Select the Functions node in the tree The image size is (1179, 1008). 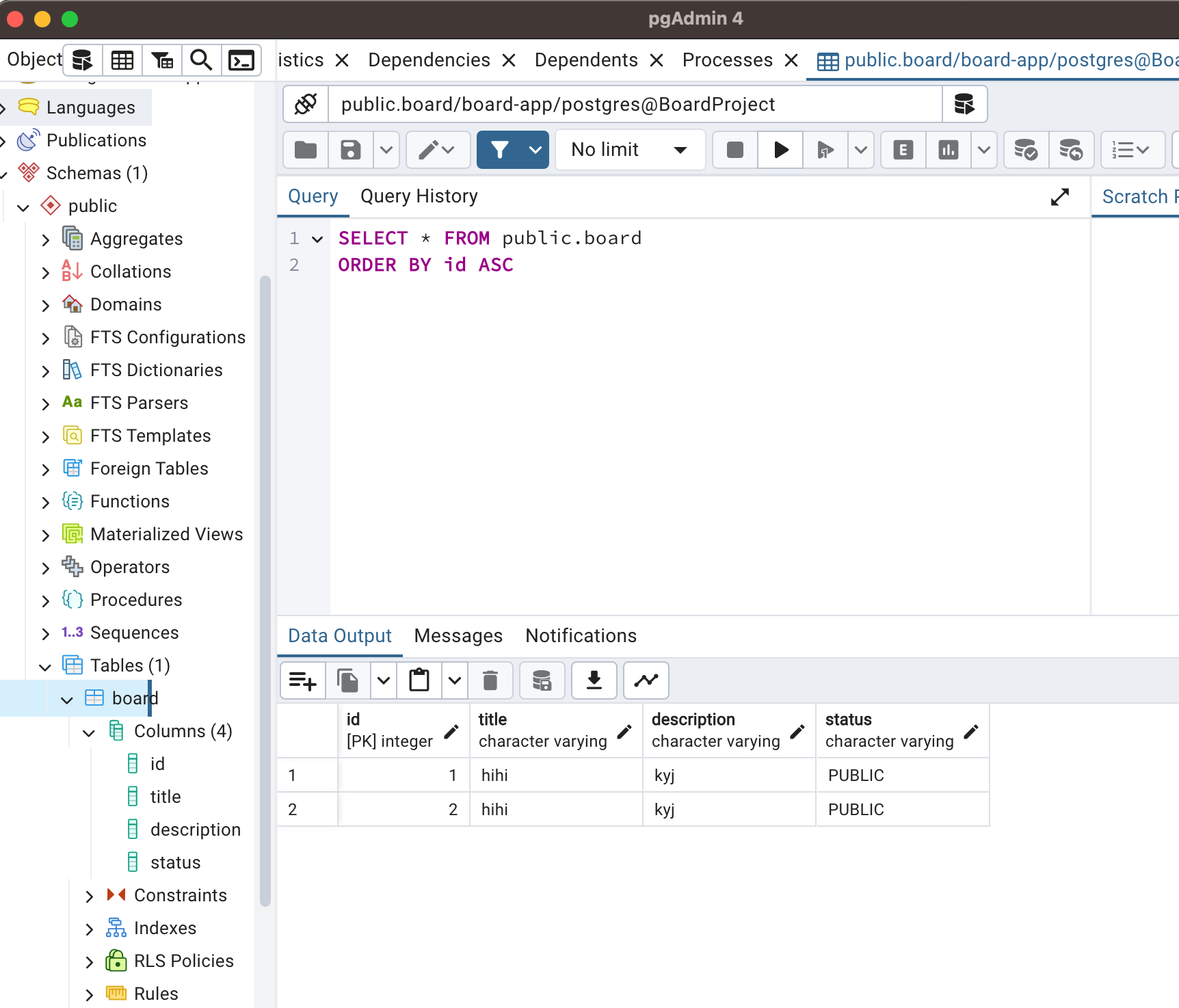pos(129,501)
